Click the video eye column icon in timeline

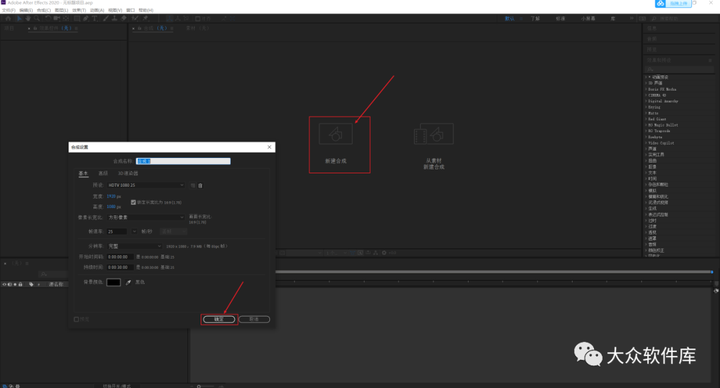pyautogui.click(x=4, y=285)
